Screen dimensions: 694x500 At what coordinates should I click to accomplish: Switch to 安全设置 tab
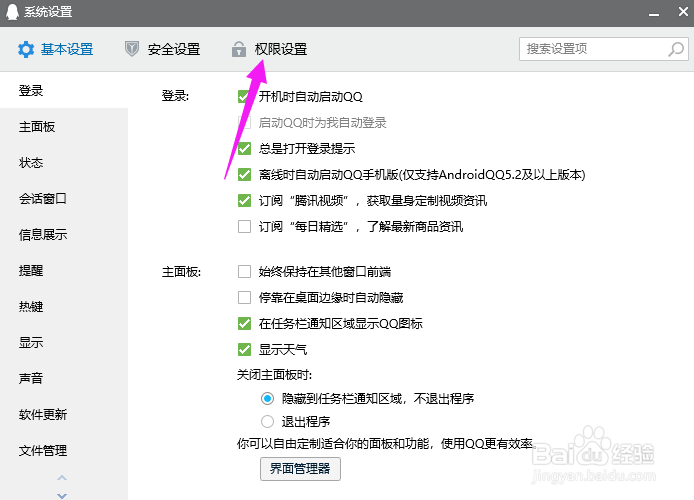pos(162,49)
